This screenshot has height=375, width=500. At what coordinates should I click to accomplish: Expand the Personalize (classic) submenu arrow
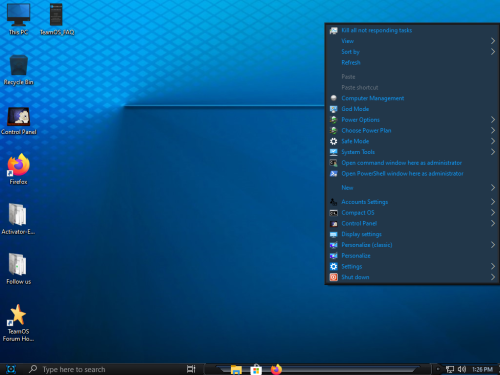tap(493, 245)
